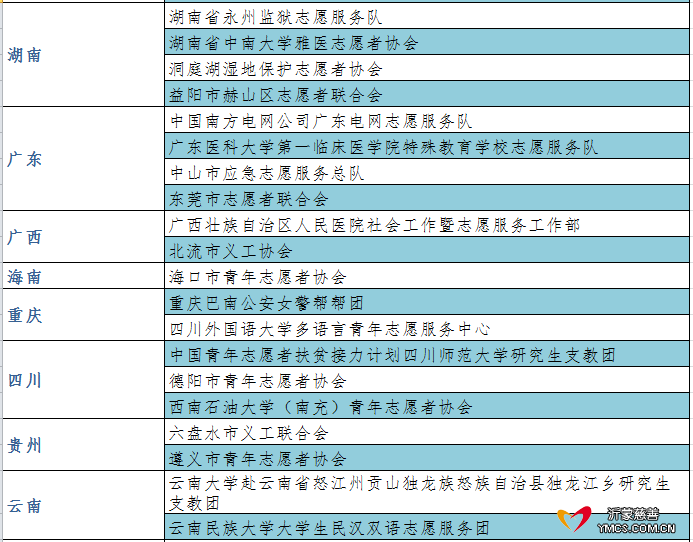The image size is (693, 542).
Task: Click the row 云南大学赴云南省怒江州贡山独龙族怒族自治县独龙江乡研究生支教团
Action: pos(427,492)
